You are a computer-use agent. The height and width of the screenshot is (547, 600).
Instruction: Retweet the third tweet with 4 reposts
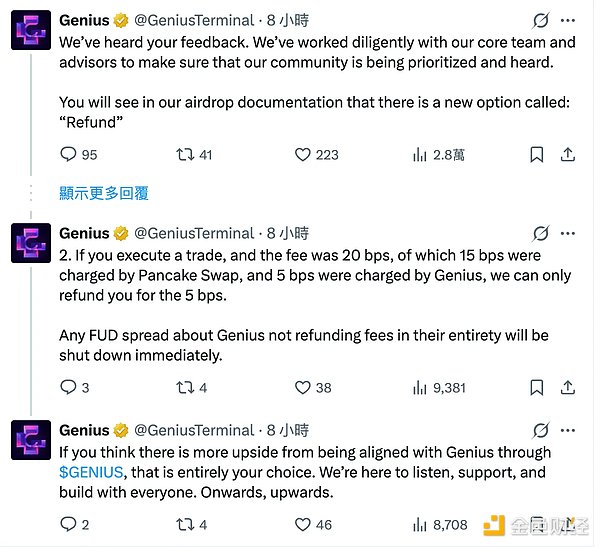coord(183,524)
